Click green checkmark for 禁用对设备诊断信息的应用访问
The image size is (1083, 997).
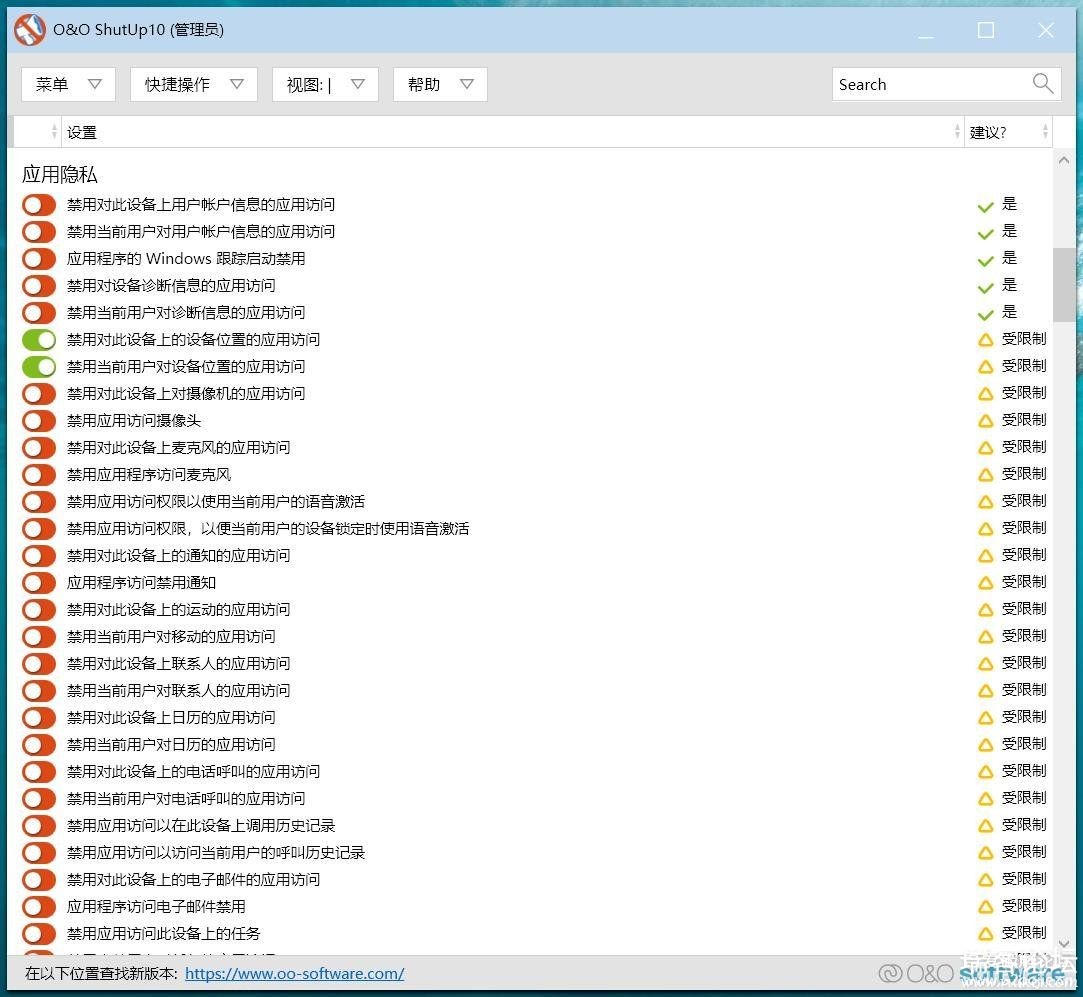pos(986,287)
